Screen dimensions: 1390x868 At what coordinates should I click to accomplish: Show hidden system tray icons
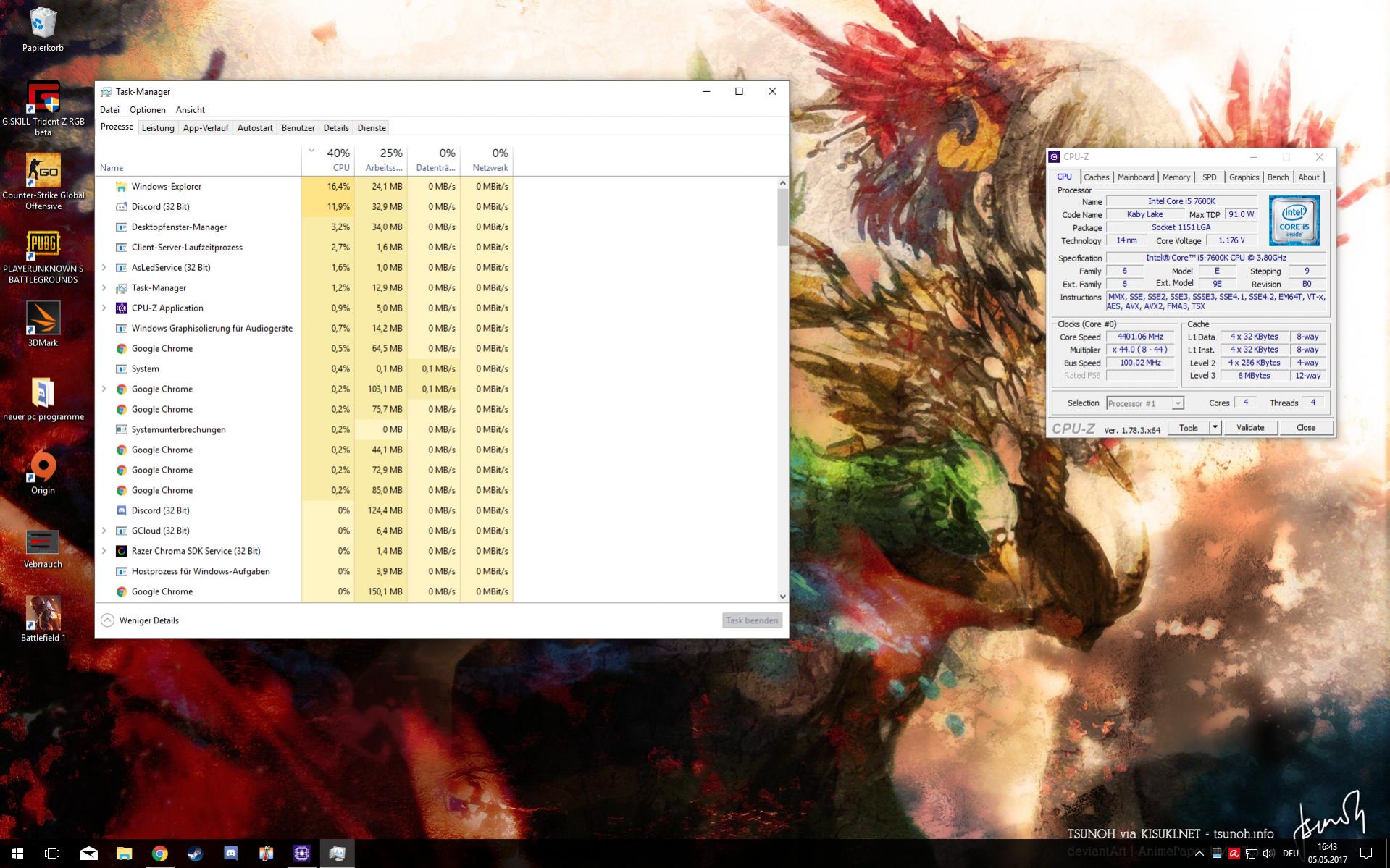click(x=1199, y=854)
